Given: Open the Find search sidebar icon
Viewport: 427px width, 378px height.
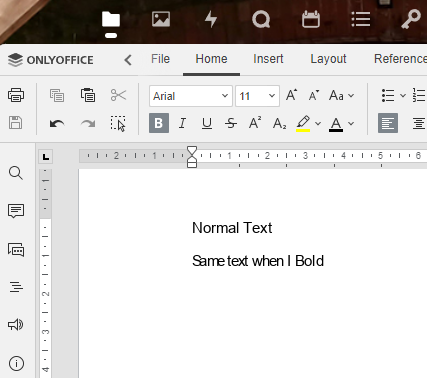Looking at the screenshot, I should pos(16,173).
